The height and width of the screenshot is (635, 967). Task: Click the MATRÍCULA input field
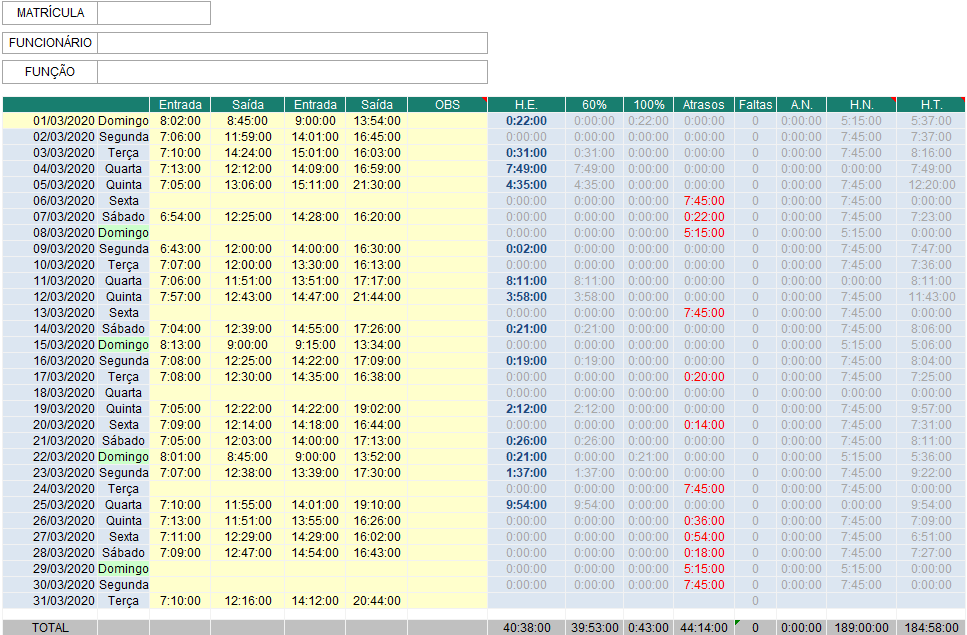tap(154, 13)
